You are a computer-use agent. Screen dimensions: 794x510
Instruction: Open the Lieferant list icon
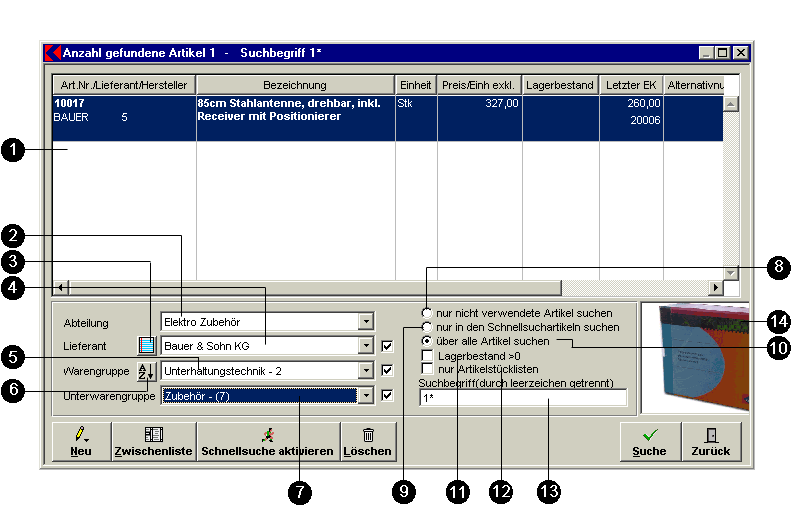pos(147,346)
